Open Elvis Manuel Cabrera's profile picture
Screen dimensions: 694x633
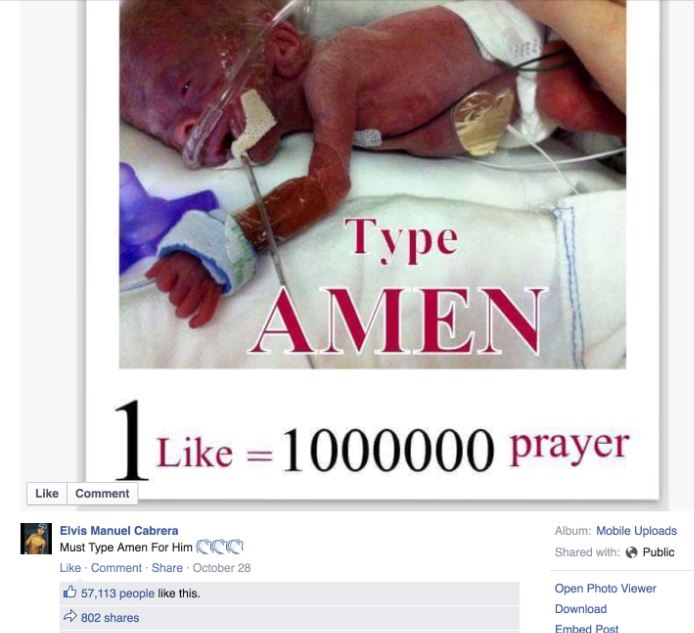[36, 538]
